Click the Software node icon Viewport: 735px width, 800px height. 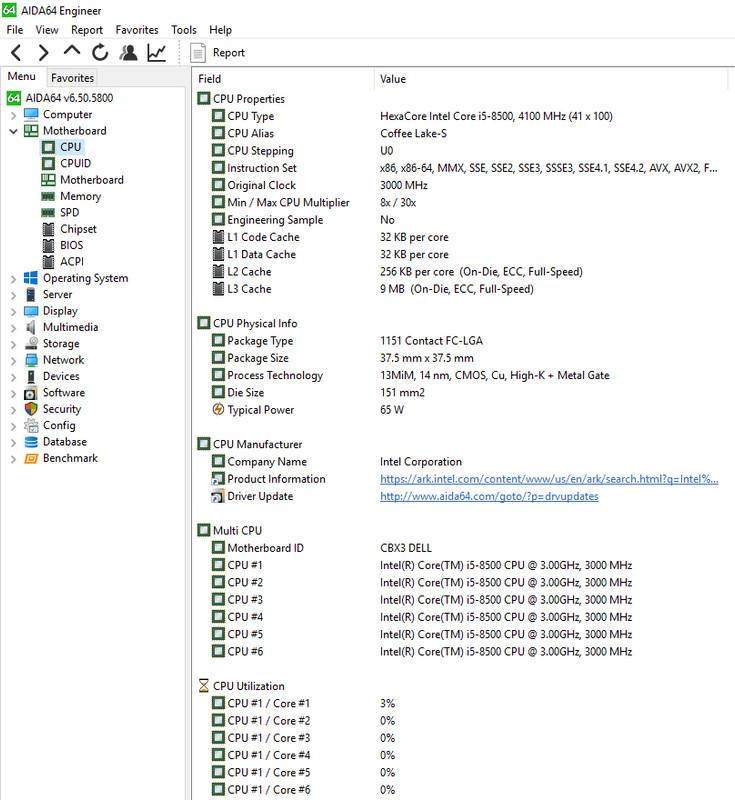coord(31,393)
